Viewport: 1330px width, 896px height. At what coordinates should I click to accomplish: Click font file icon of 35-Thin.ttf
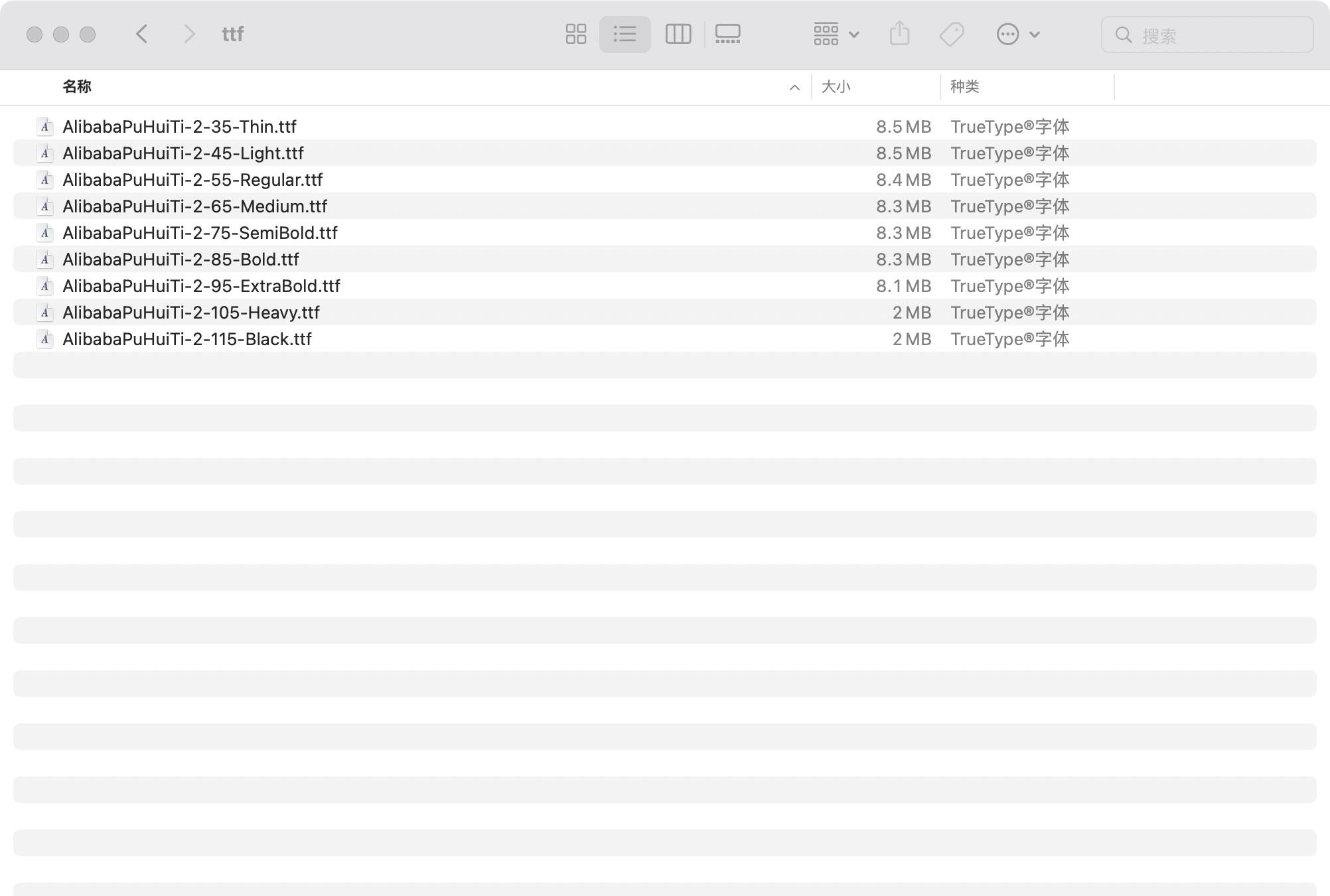(x=44, y=126)
